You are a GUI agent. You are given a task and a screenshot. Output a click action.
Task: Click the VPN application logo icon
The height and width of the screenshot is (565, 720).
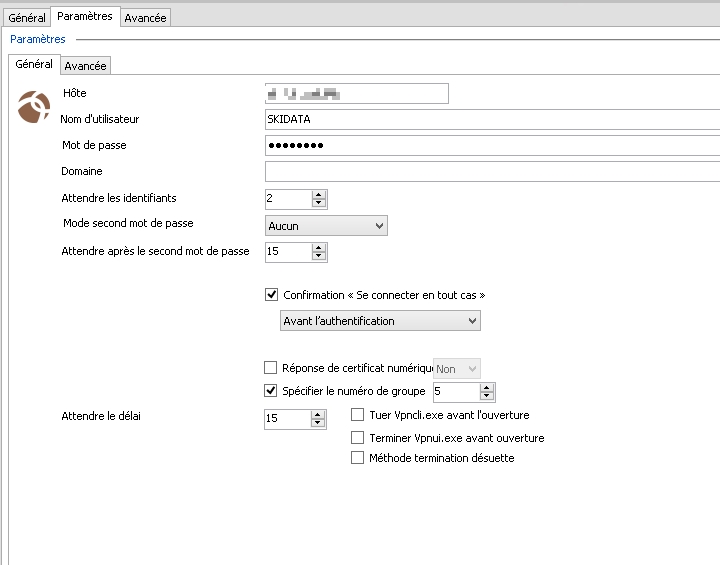coord(34,106)
